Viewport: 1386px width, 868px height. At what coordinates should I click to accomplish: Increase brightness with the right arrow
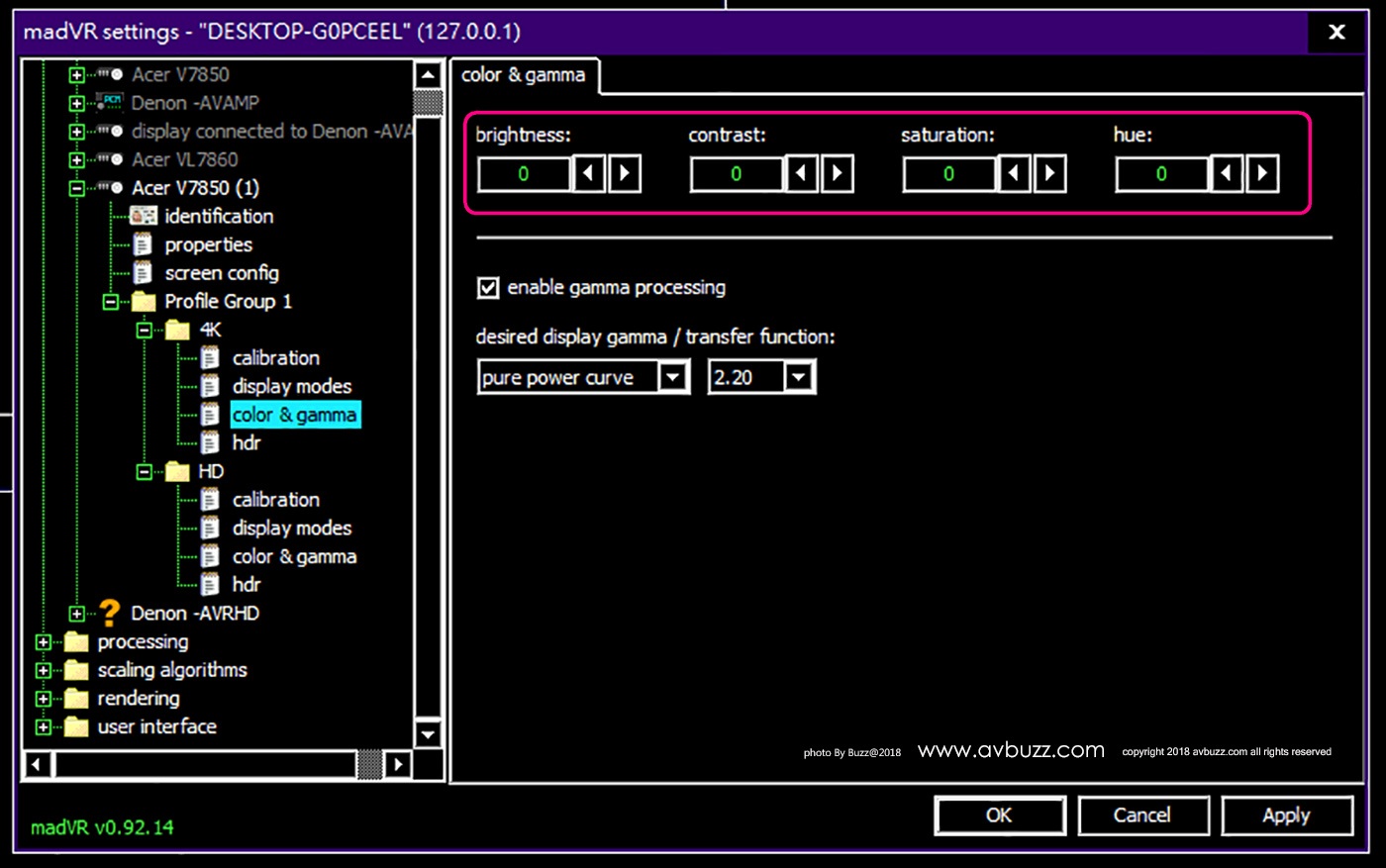coord(625,174)
